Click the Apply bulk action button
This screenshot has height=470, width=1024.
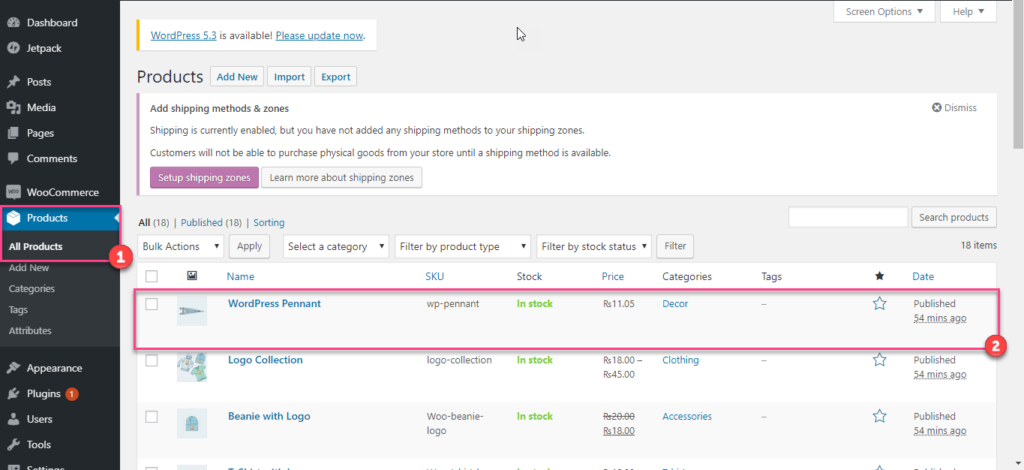(x=249, y=246)
